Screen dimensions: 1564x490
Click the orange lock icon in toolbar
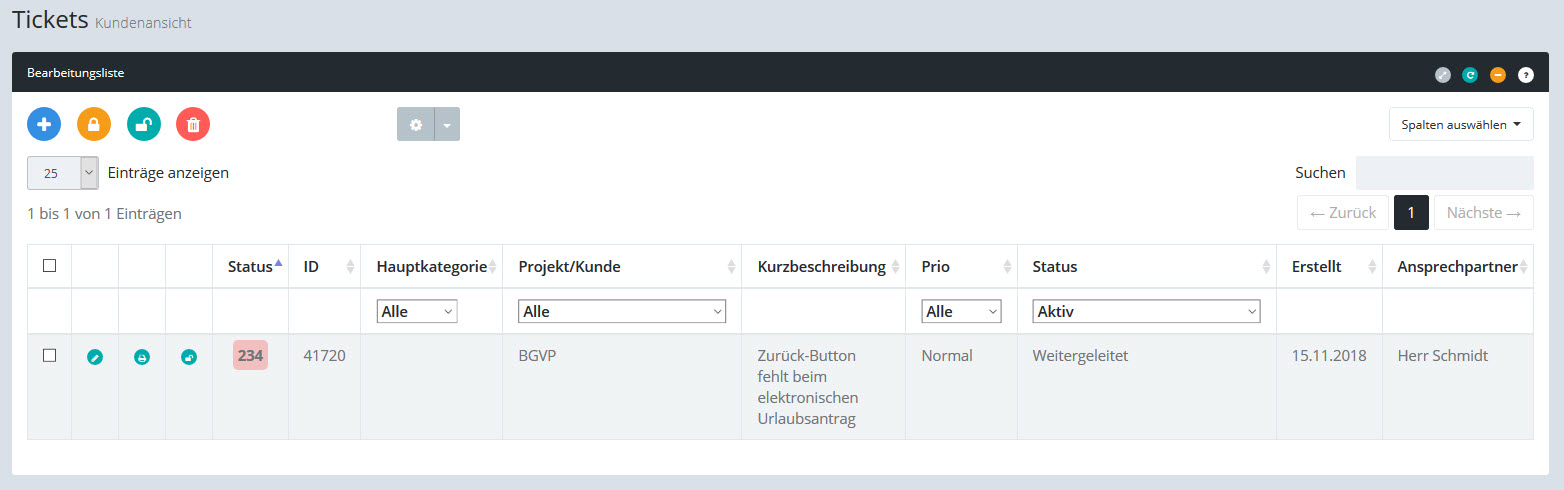94,124
